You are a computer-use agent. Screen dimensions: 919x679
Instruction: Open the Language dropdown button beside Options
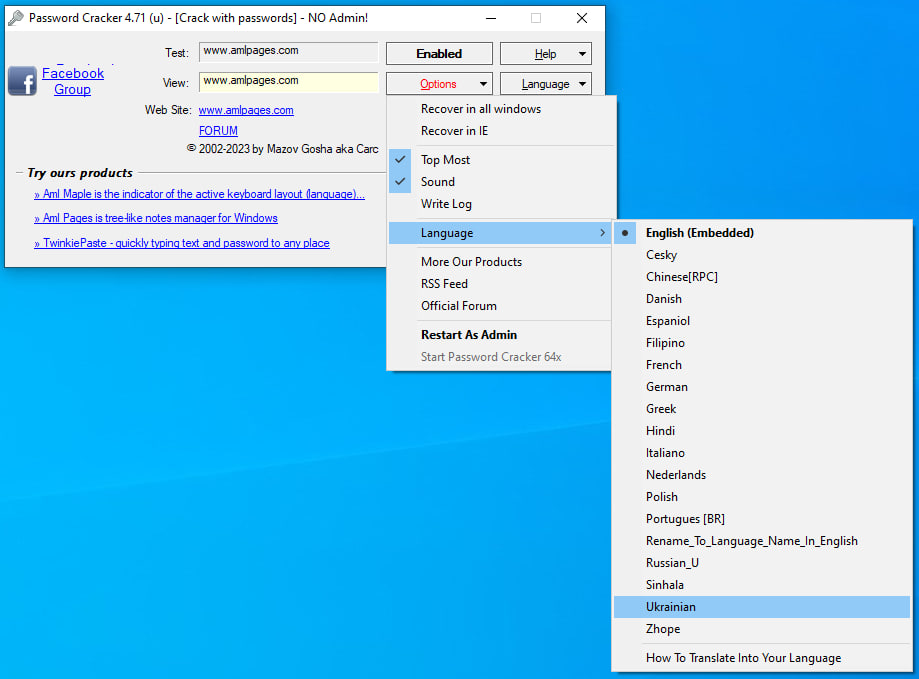click(x=546, y=84)
